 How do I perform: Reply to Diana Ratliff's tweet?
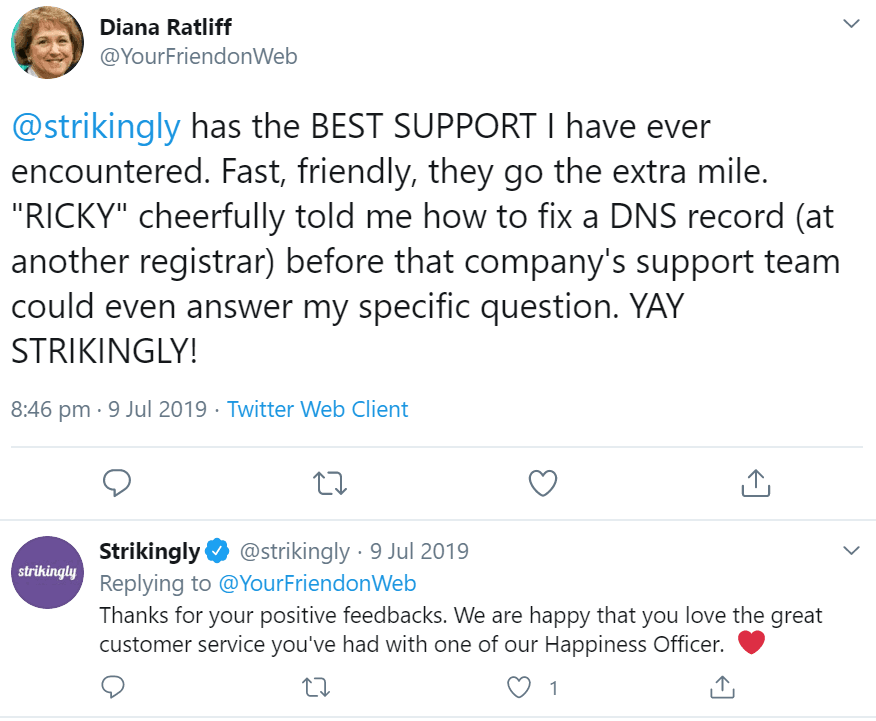(x=118, y=484)
